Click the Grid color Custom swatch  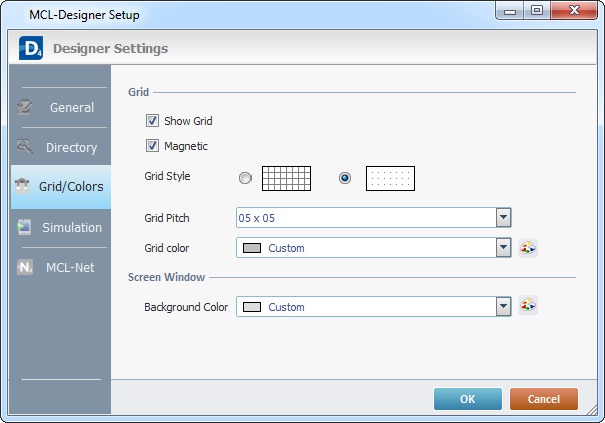click(252, 248)
